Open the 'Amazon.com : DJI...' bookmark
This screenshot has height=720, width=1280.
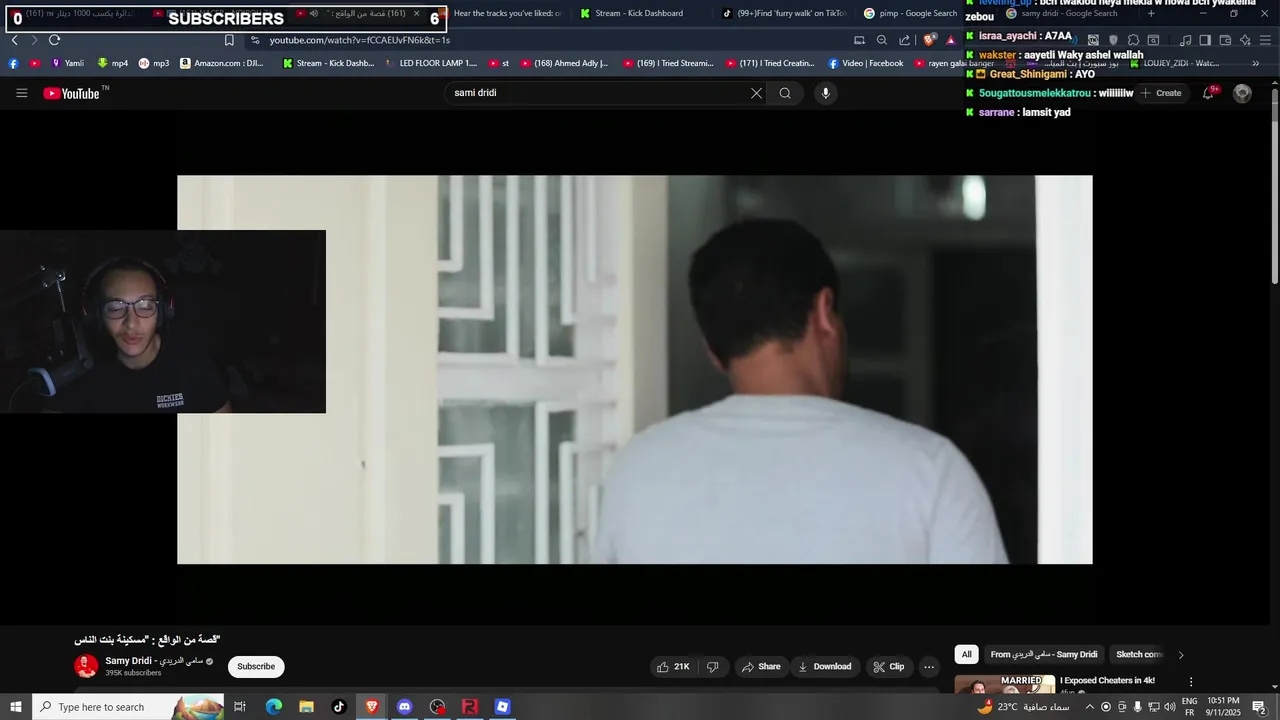coord(222,63)
